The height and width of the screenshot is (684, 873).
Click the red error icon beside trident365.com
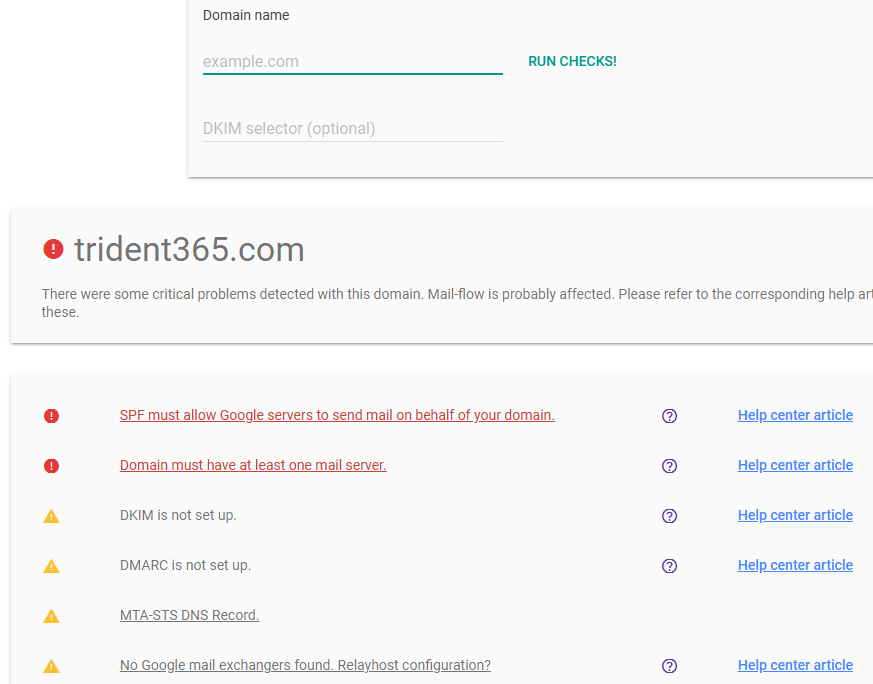click(x=53, y=249)
